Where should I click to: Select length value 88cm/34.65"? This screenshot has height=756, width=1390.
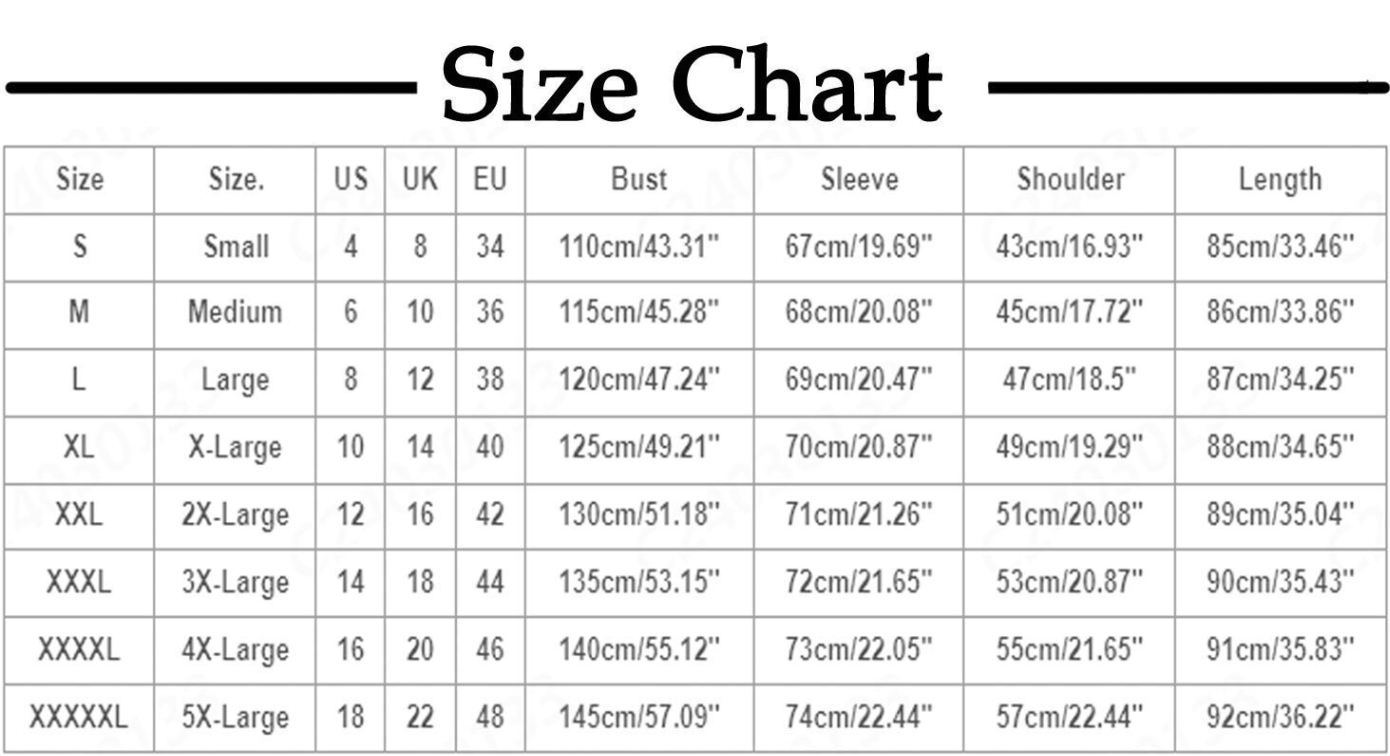coord(1279,447)
